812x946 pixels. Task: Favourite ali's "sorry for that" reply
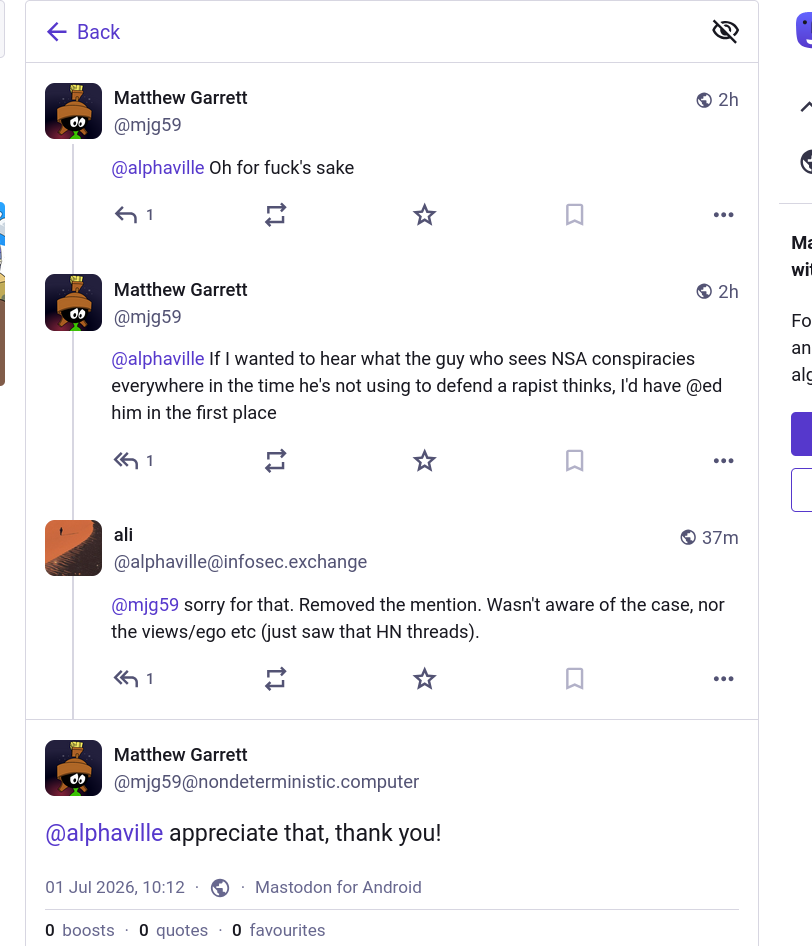click(425, 679)
